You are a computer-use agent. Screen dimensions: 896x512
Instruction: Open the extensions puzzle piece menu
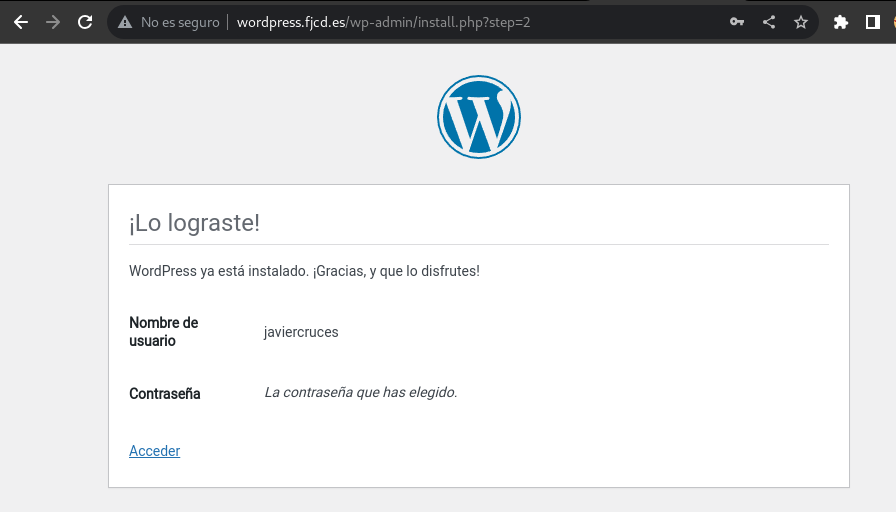tap(841, 22)
